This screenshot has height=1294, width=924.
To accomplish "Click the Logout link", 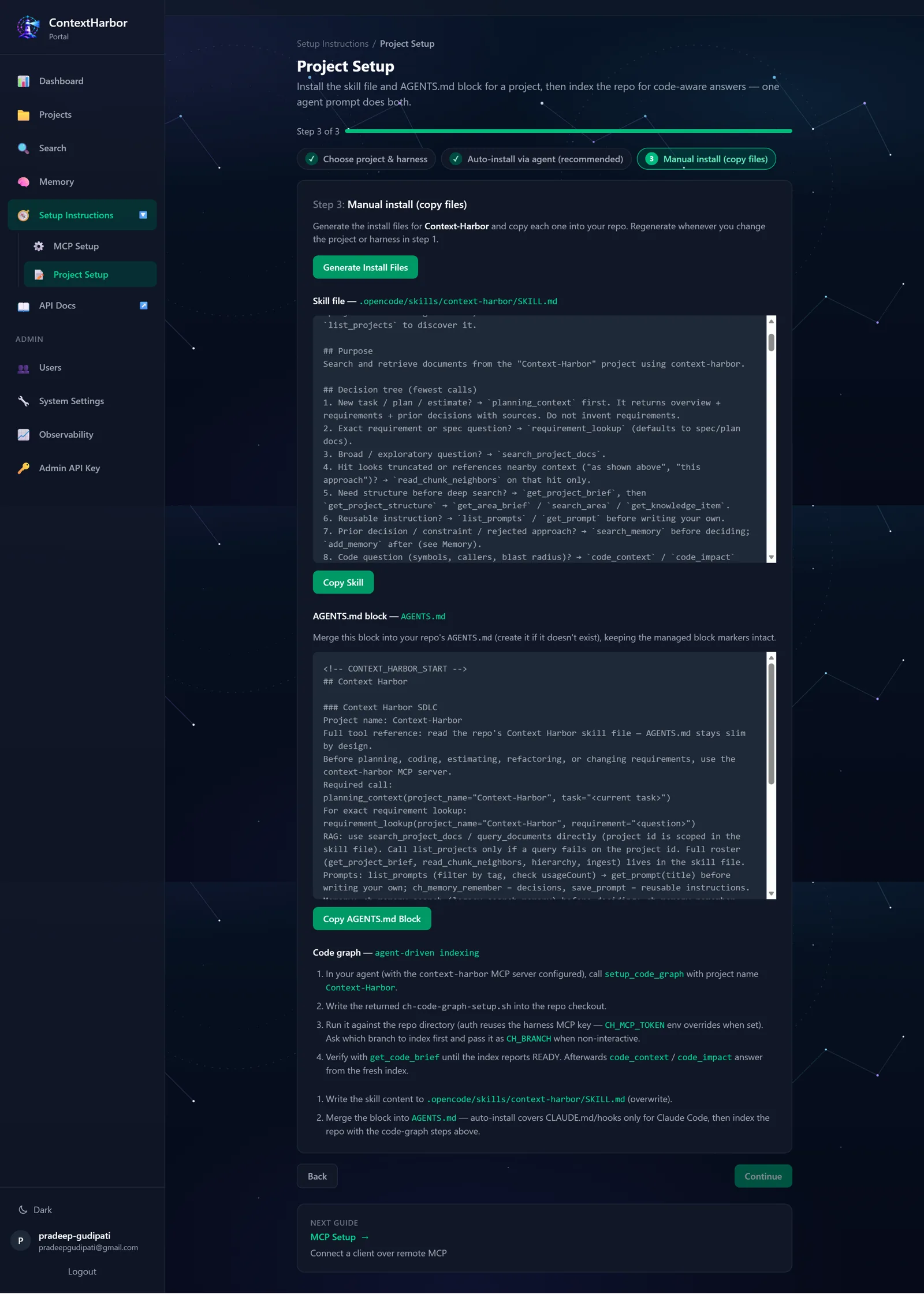I will 82,1271.
